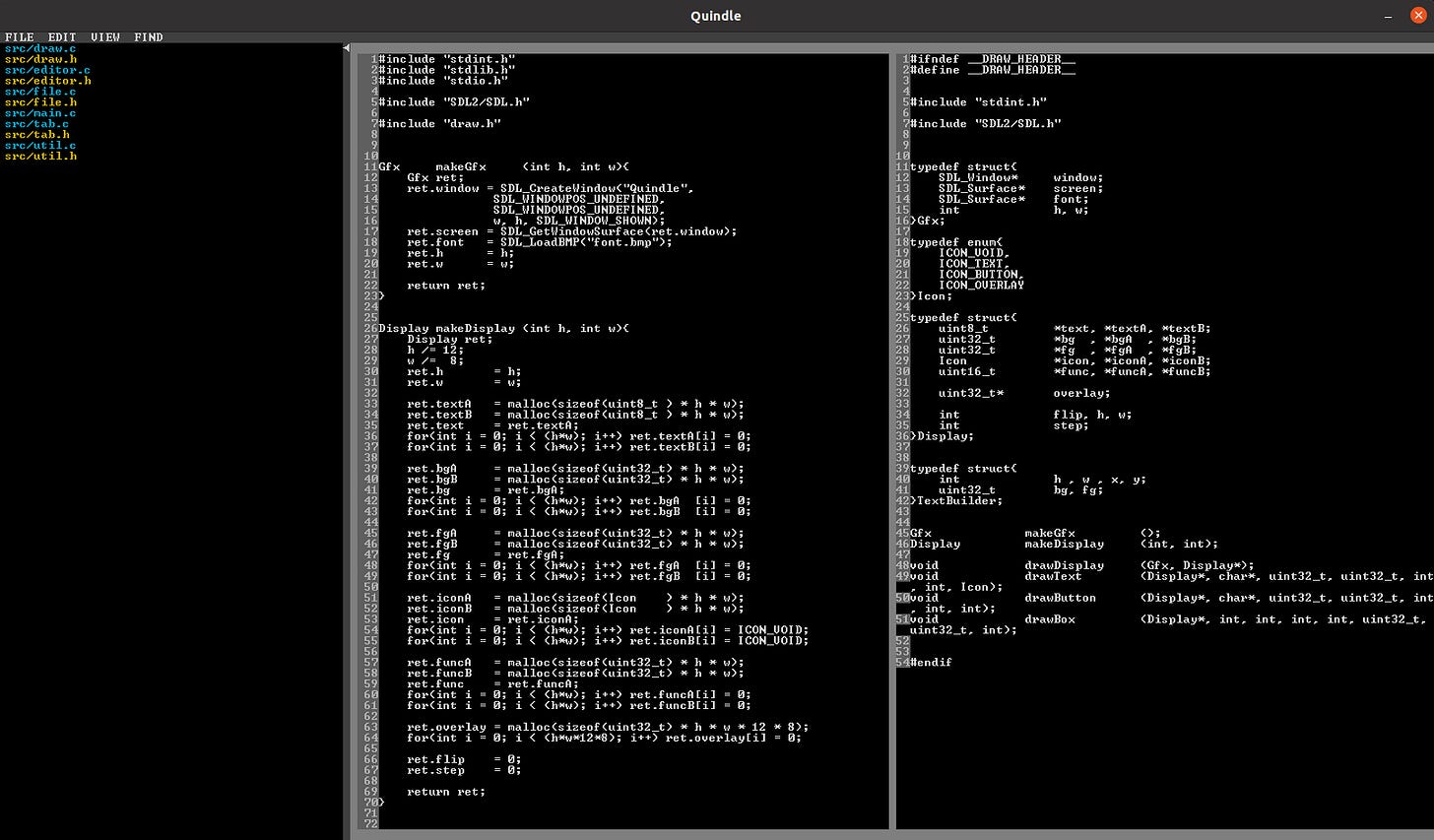Screen dimensions: 1434x840
Task: Click the #endif line in the right pane
Action: tap(932, 663)
